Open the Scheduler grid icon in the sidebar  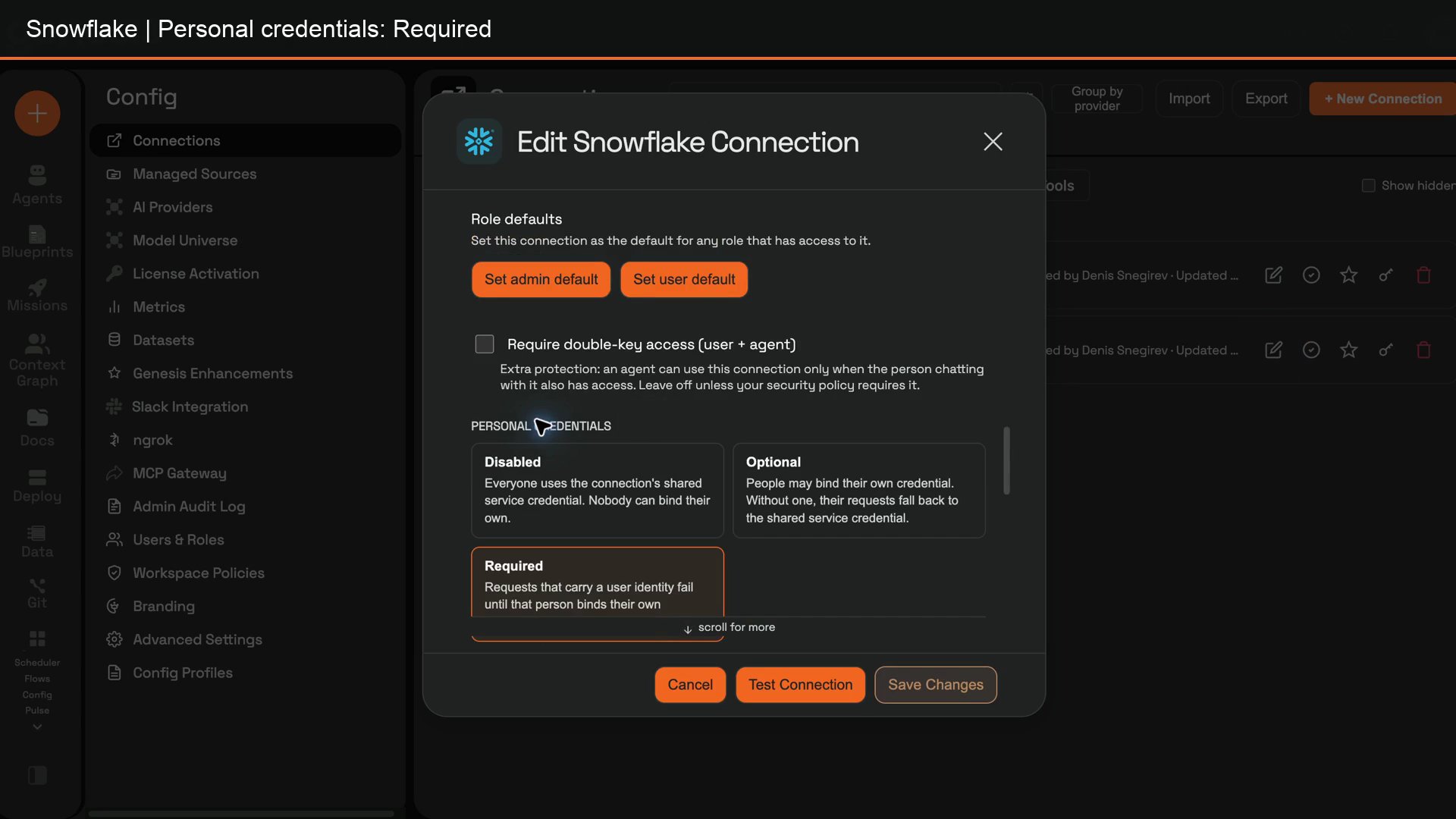[37, 639]
